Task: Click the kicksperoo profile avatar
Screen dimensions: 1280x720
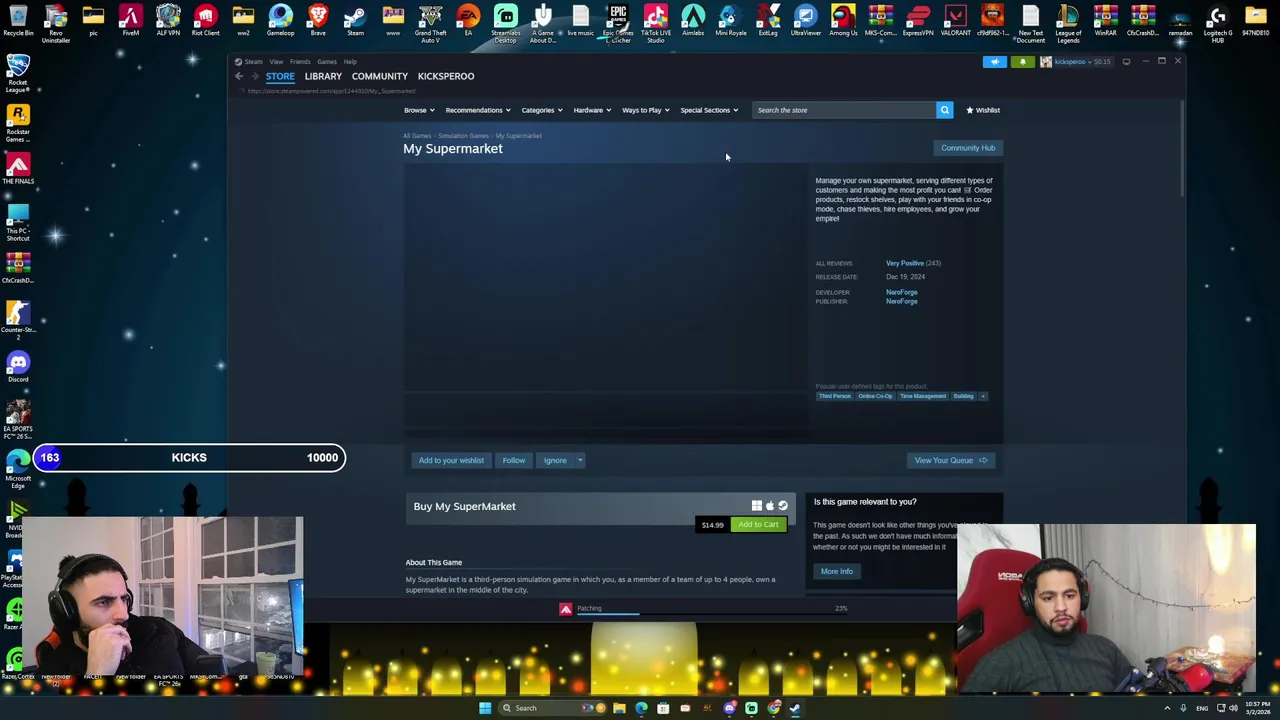Action: coord(1046,62)
